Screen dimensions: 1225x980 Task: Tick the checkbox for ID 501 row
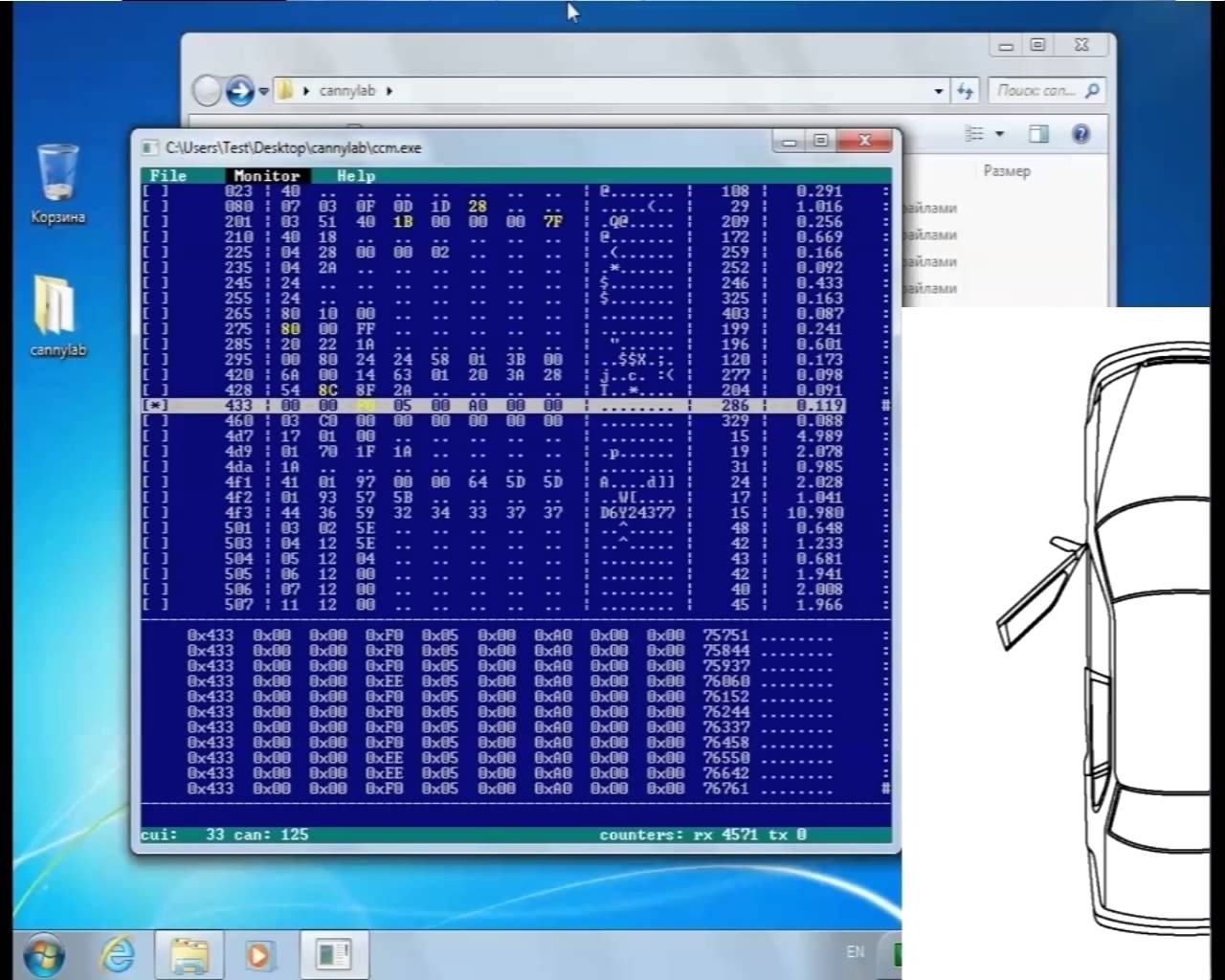click(155, 528)
